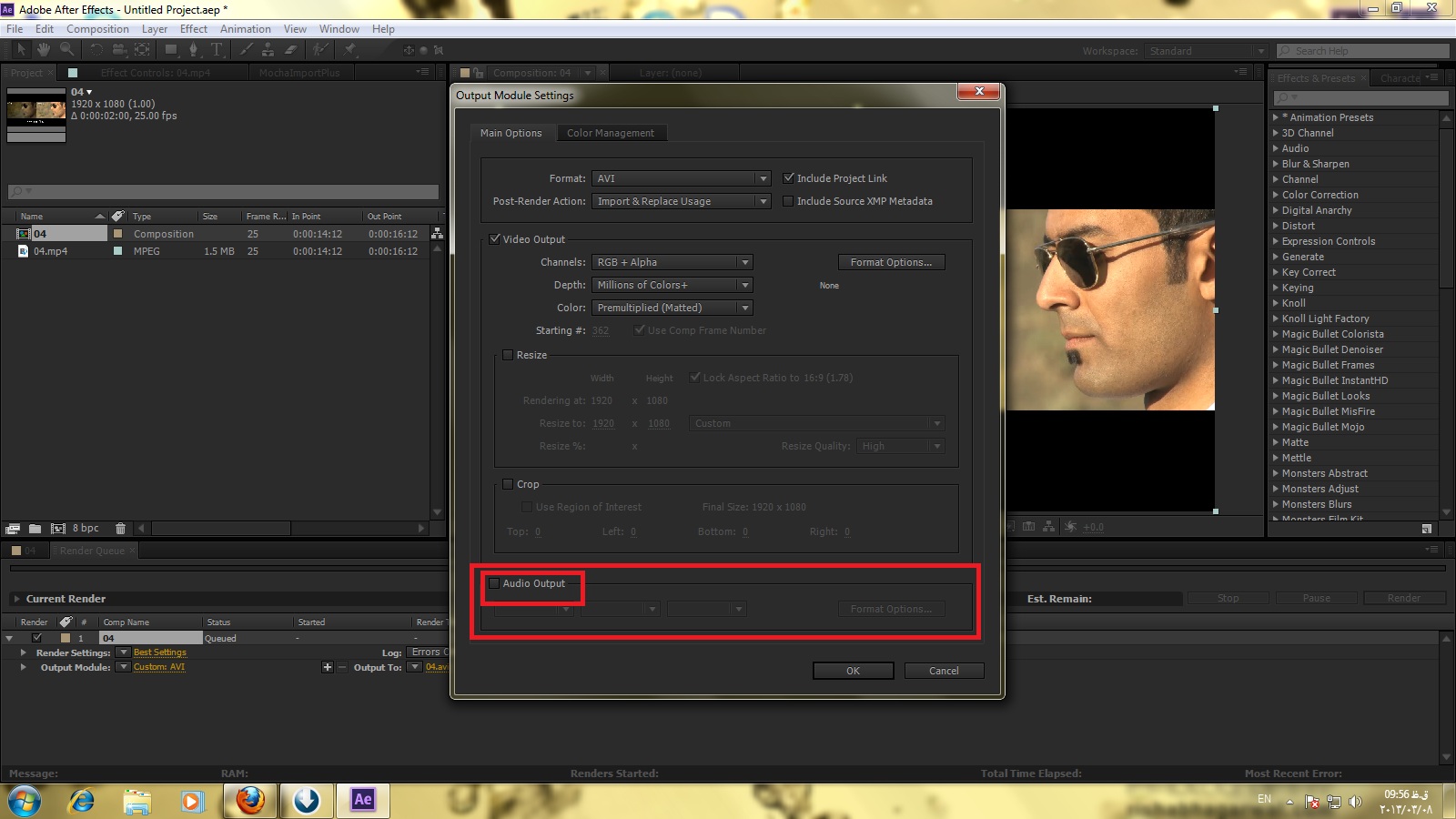Click the Starting # value 362
Screen dimensions: 1456x819
tap(601, 330)
